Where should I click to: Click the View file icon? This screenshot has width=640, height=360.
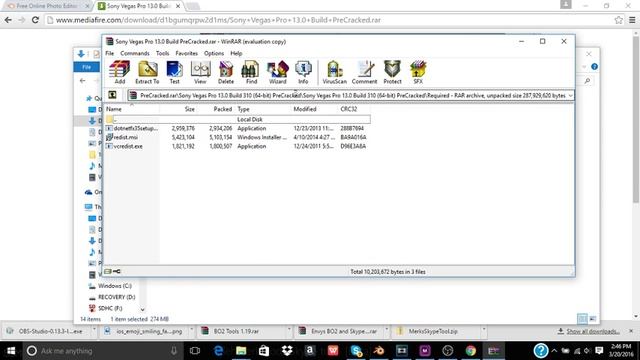coord(200,72)
